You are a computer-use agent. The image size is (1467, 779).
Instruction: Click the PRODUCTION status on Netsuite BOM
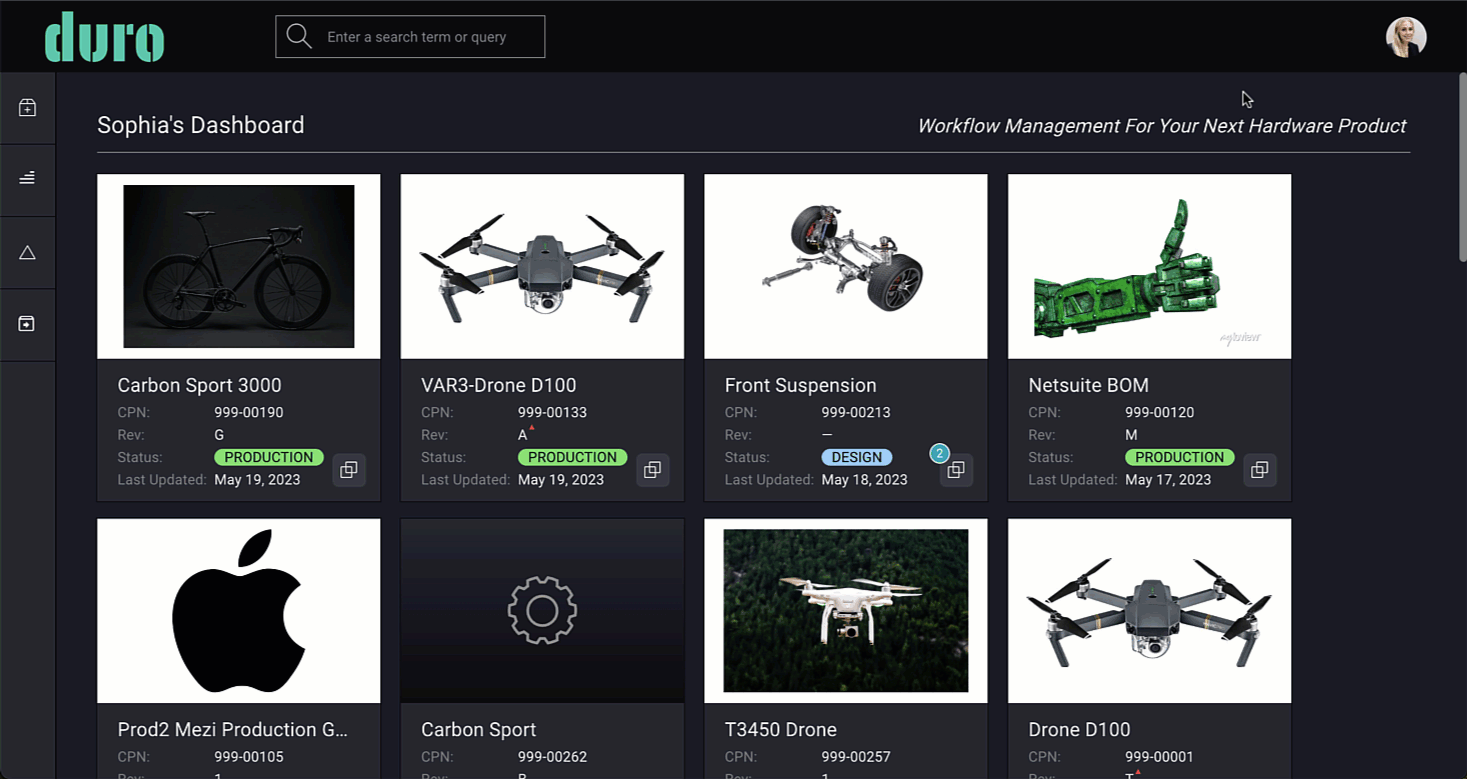click(1180, 457)
